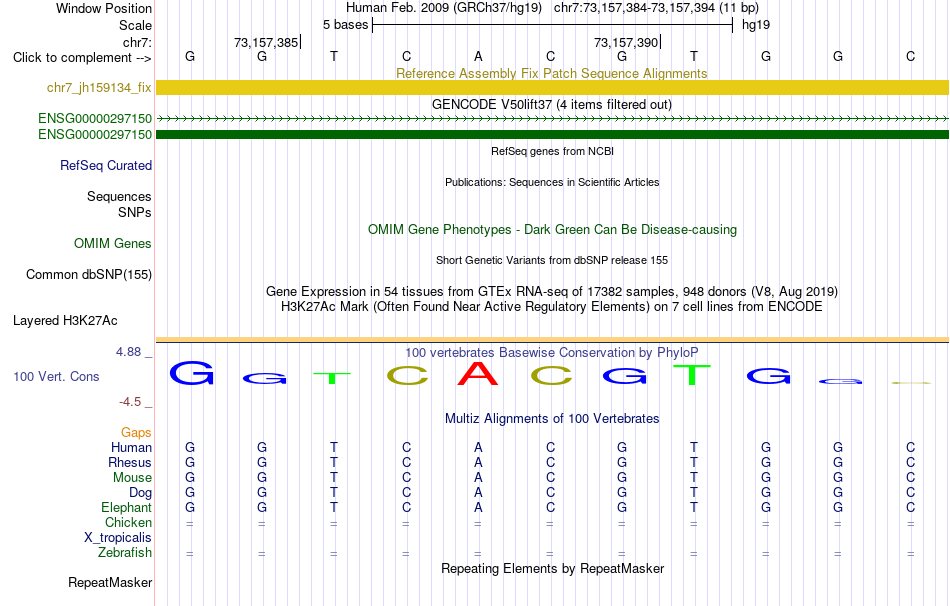This screenshot has width=950, height=606.
Task: Click the yellow fix patch alignment bar
Action: (552, 87)
